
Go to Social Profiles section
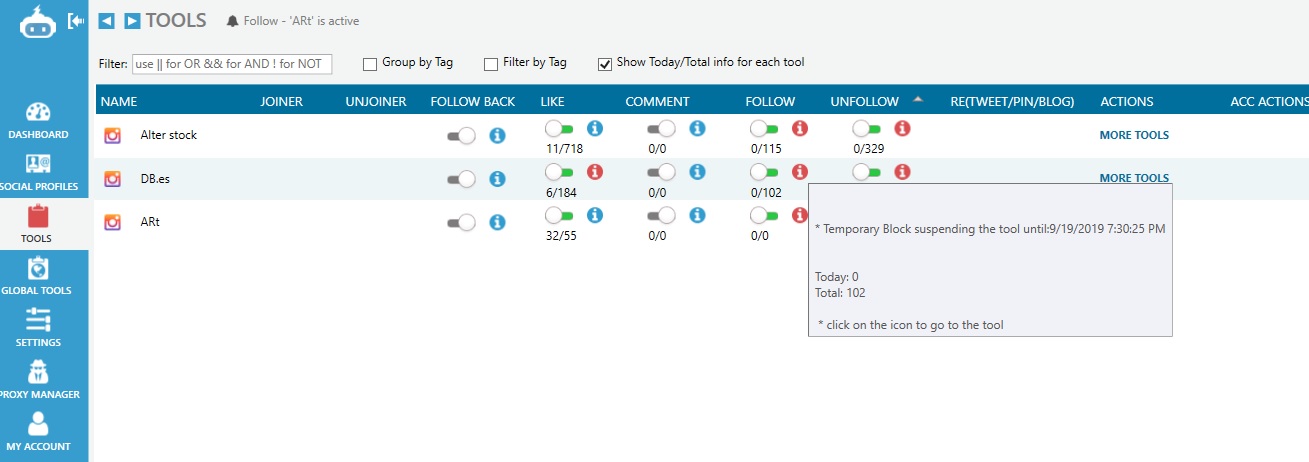pos(38,172)
